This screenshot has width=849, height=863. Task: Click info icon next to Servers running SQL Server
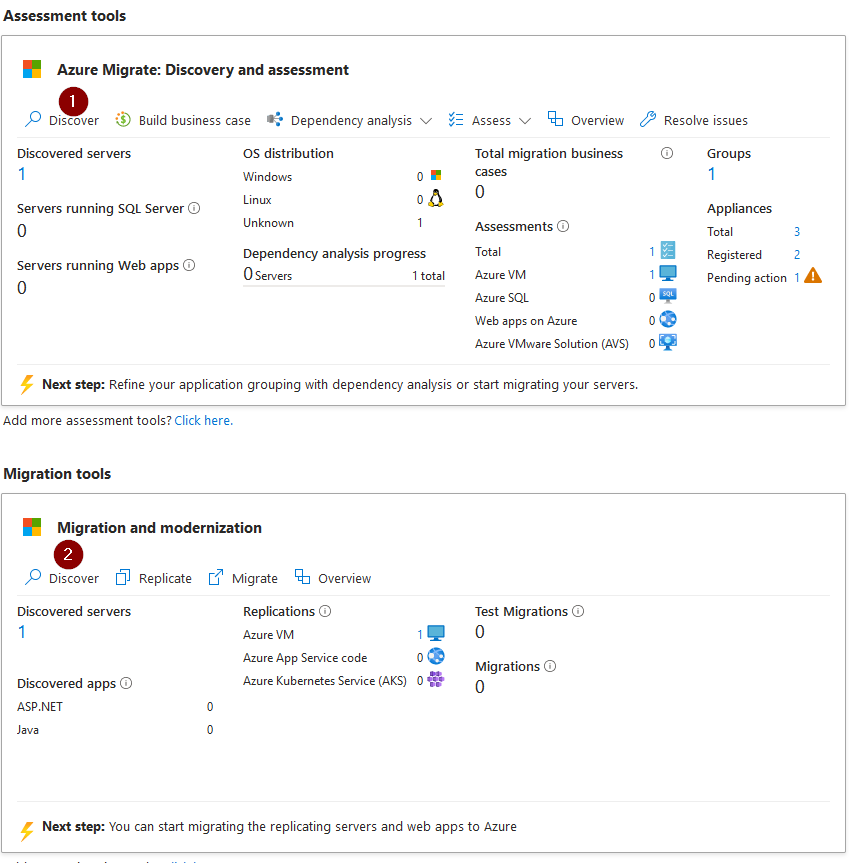click(x=194, y=208)
